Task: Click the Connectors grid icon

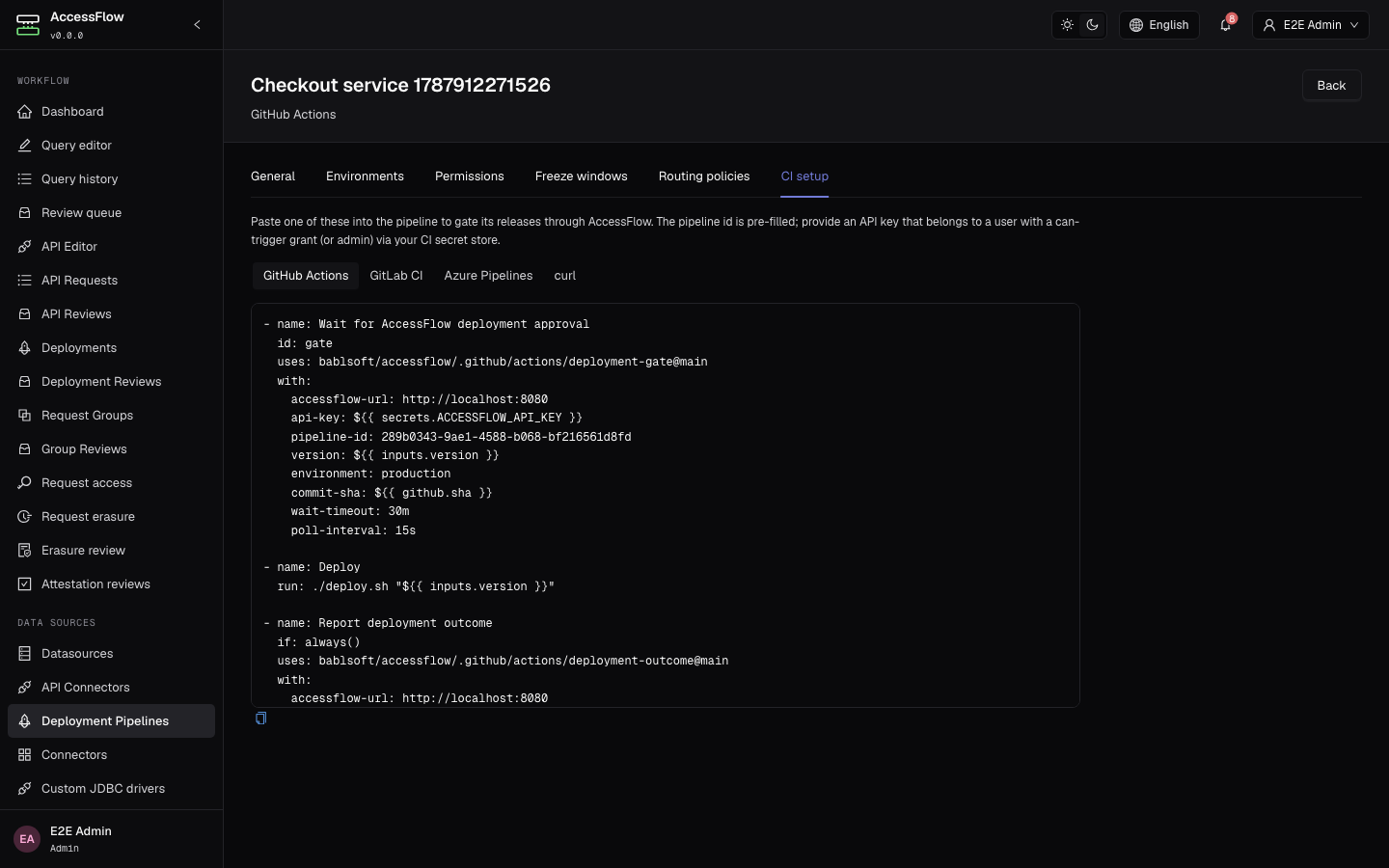Action: (25, 755)
